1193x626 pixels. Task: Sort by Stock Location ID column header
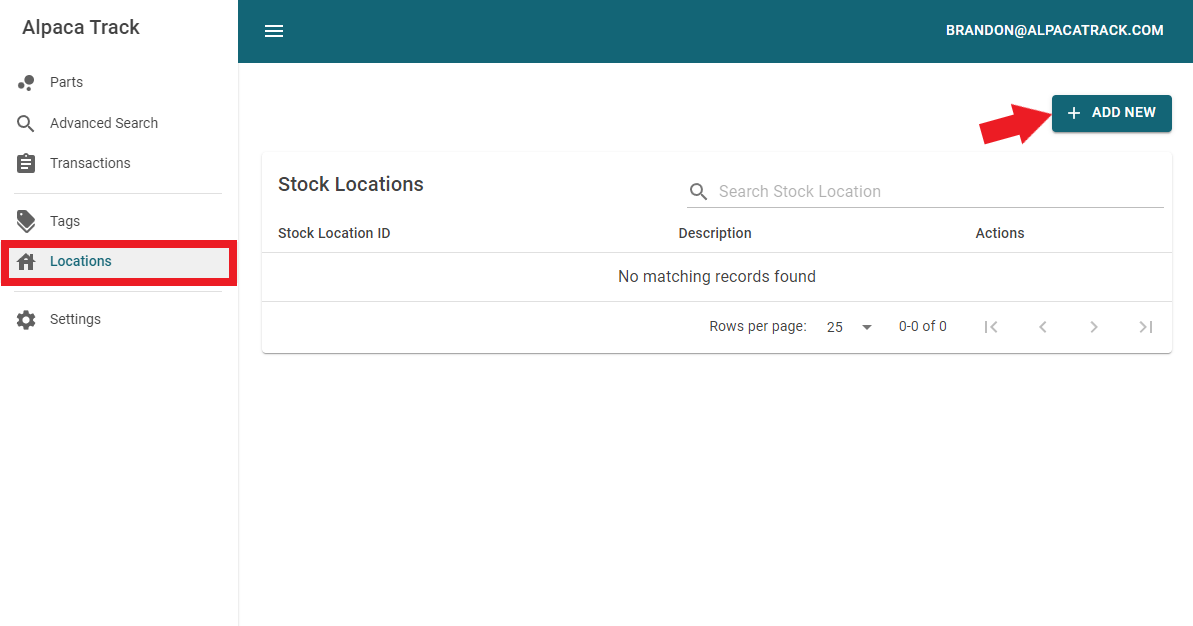click(334, 233)
